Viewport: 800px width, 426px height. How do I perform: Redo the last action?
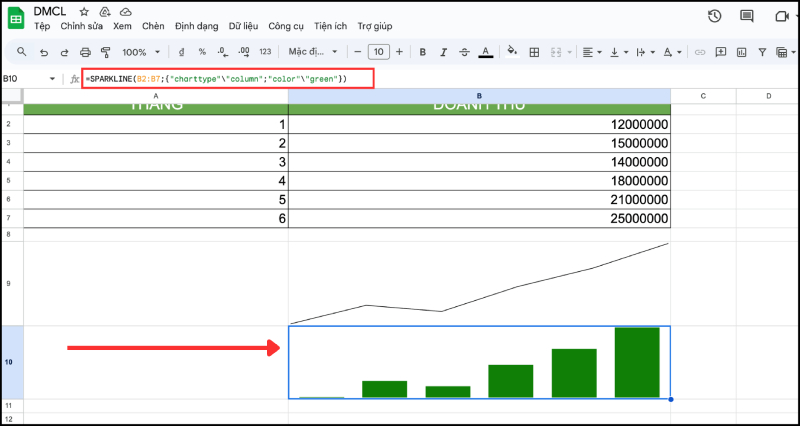tap(64, 52)
